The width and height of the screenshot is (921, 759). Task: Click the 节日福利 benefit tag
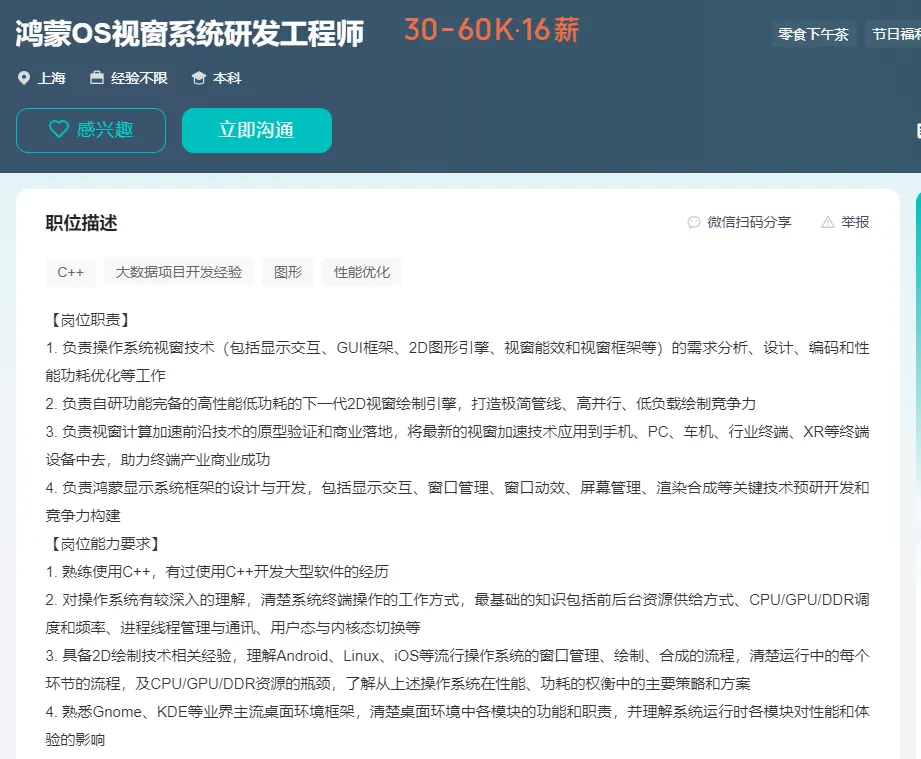[x=895, y=34]
